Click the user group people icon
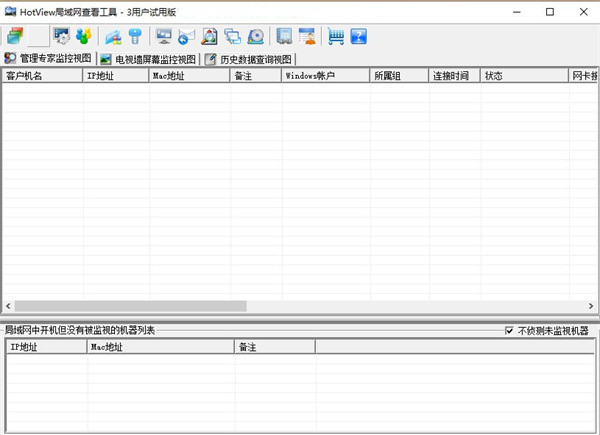The image size is (600, 435). 83,37
